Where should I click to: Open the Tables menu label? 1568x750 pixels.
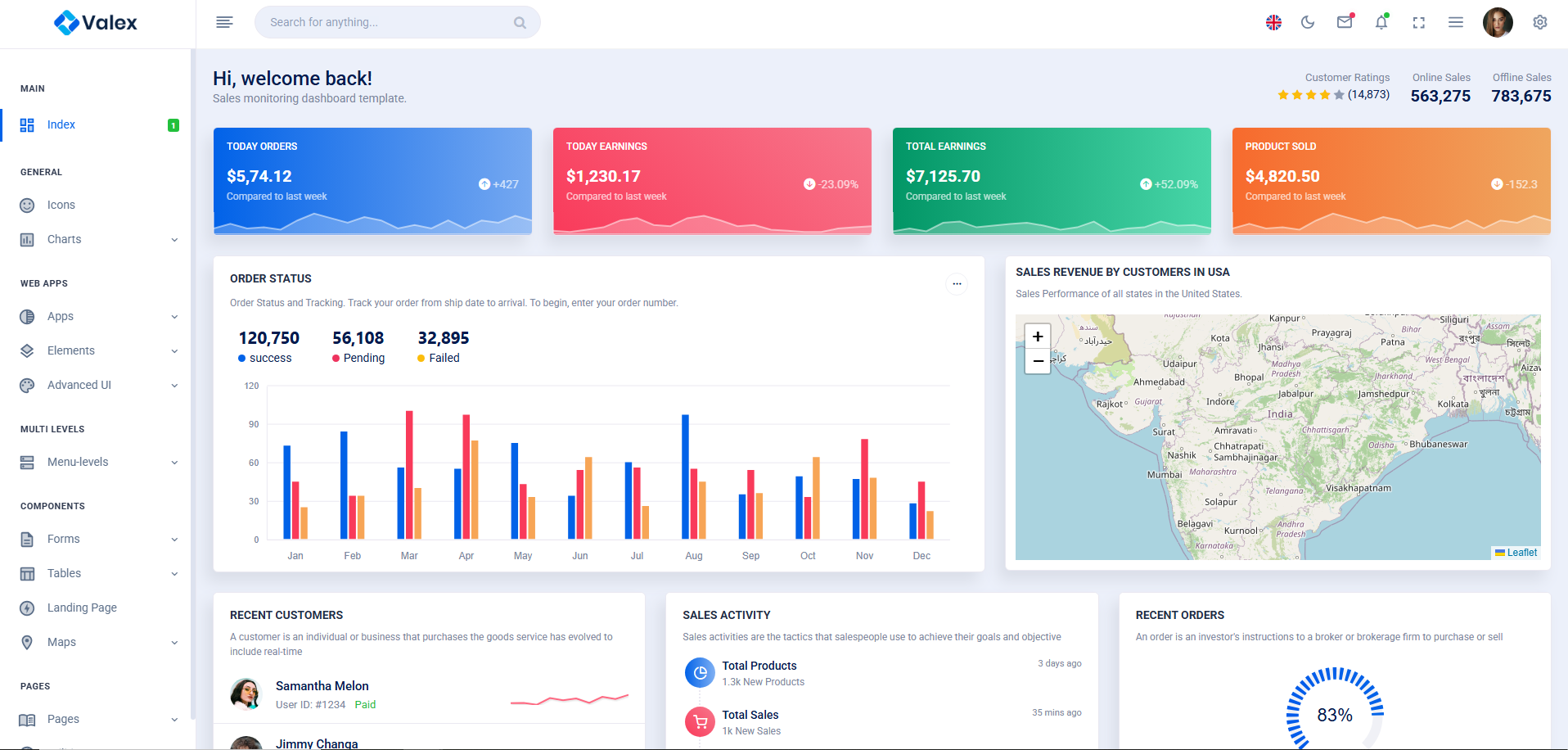pyautogui.click(x=64, y=573)
